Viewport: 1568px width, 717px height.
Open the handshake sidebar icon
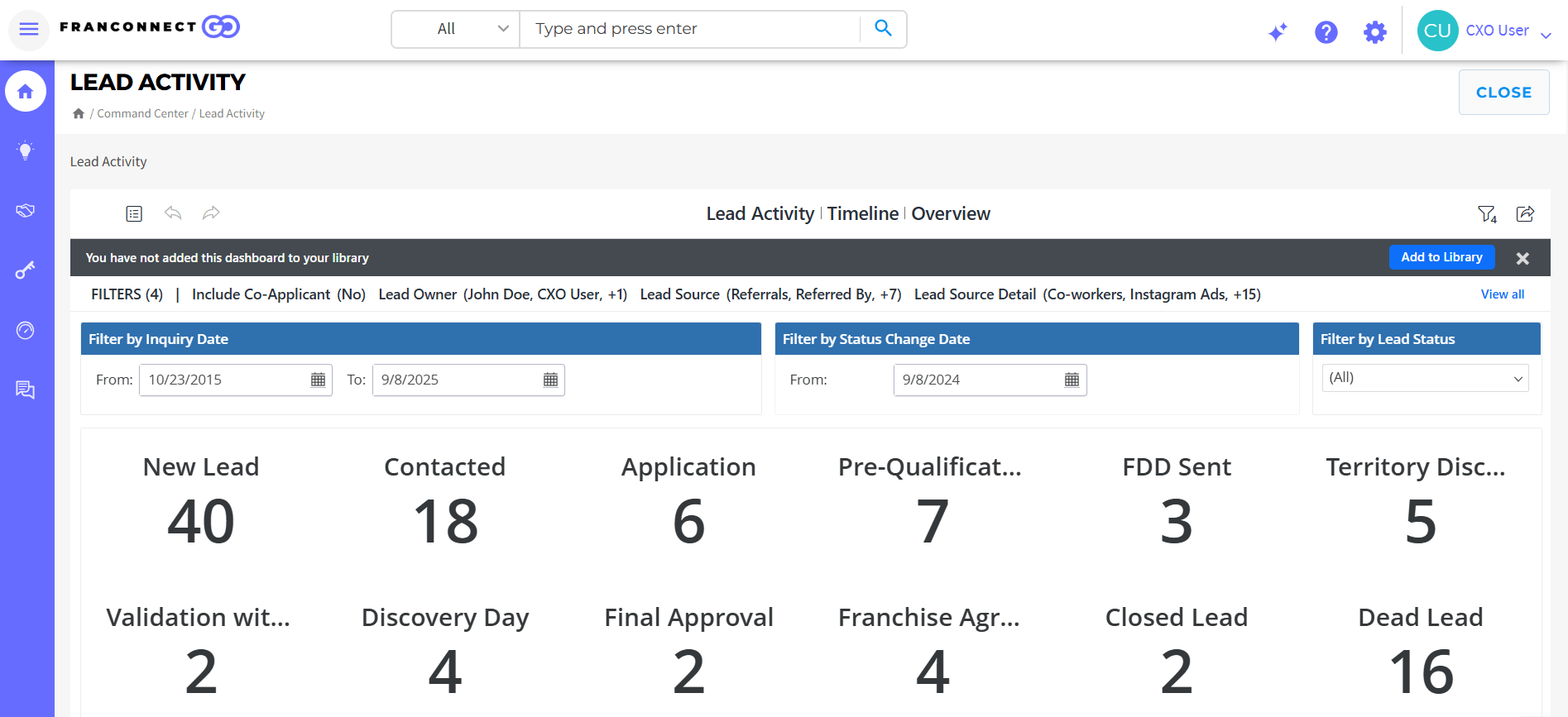26,210
